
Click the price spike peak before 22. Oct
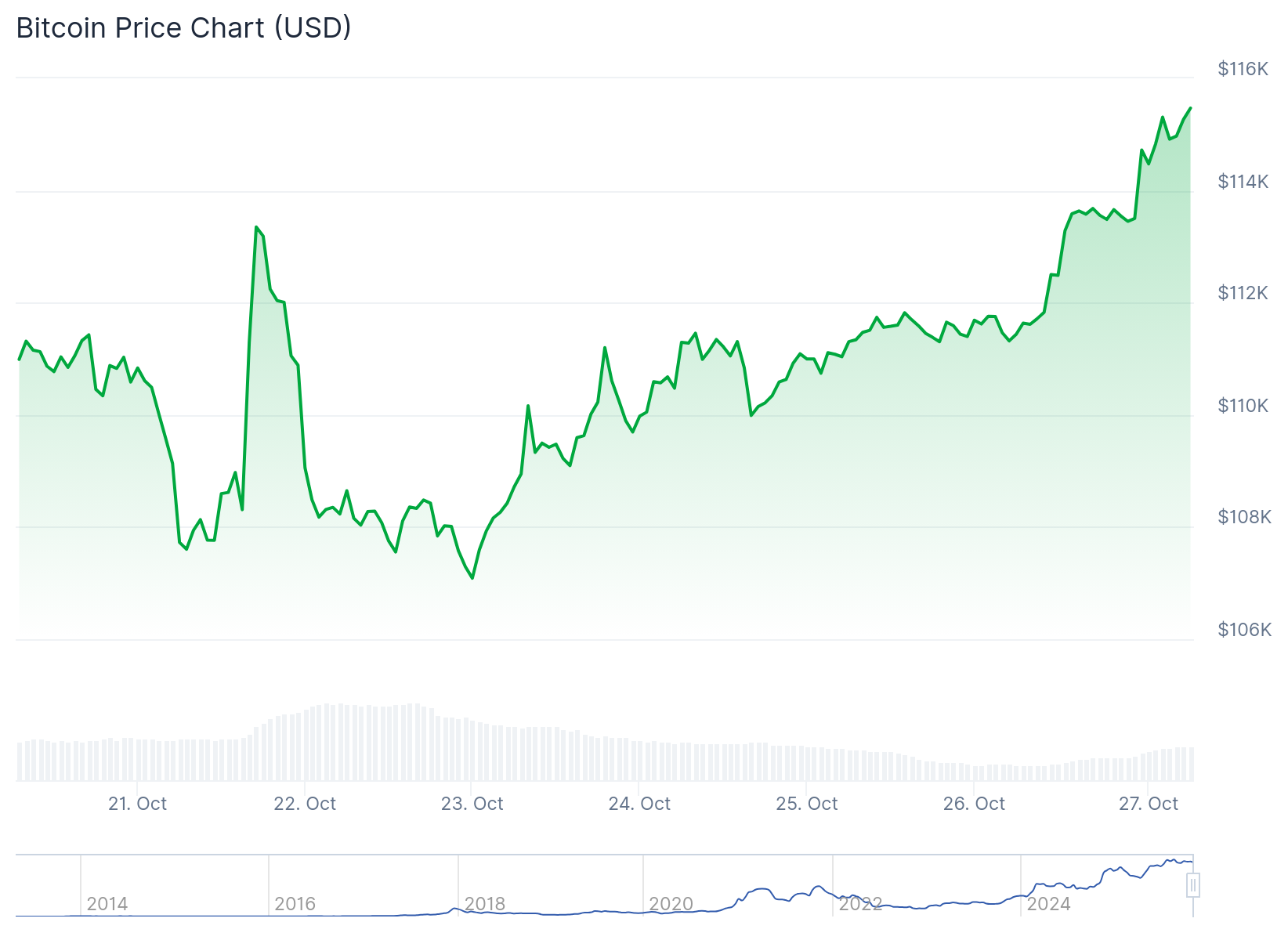256,227
